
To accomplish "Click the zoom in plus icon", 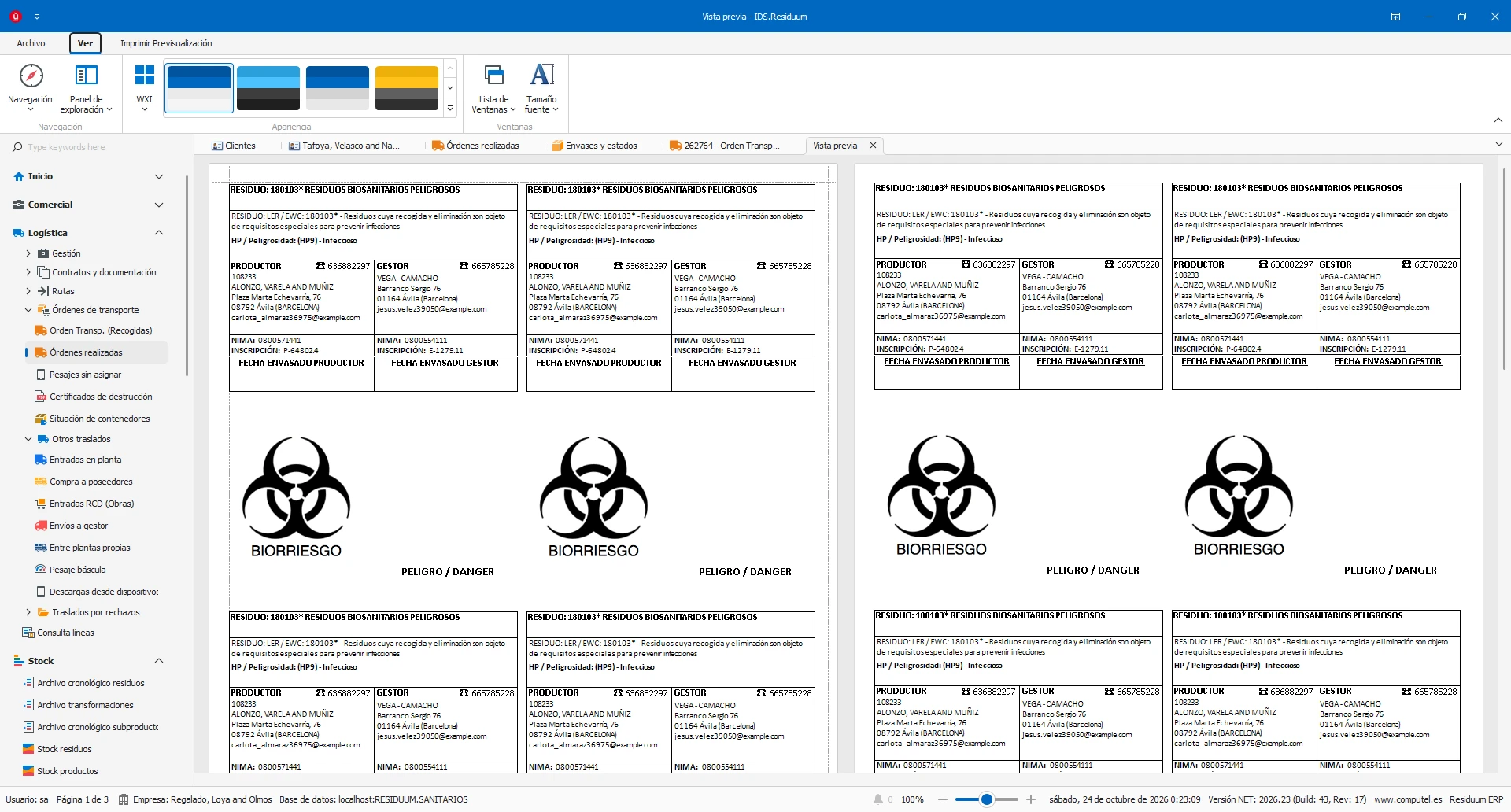I will (1031, 799).
